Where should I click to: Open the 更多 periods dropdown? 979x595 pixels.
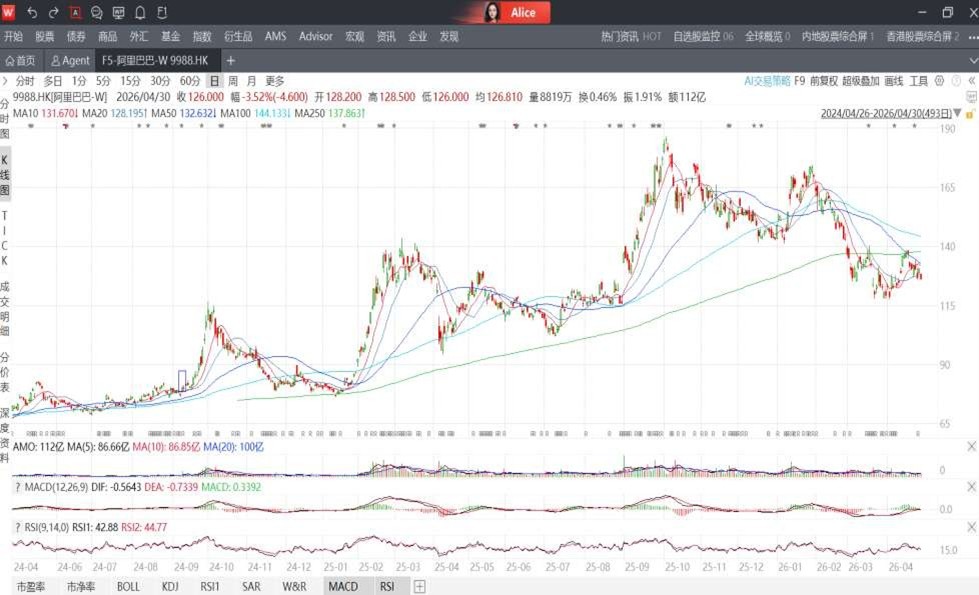[x=275, y=81]
